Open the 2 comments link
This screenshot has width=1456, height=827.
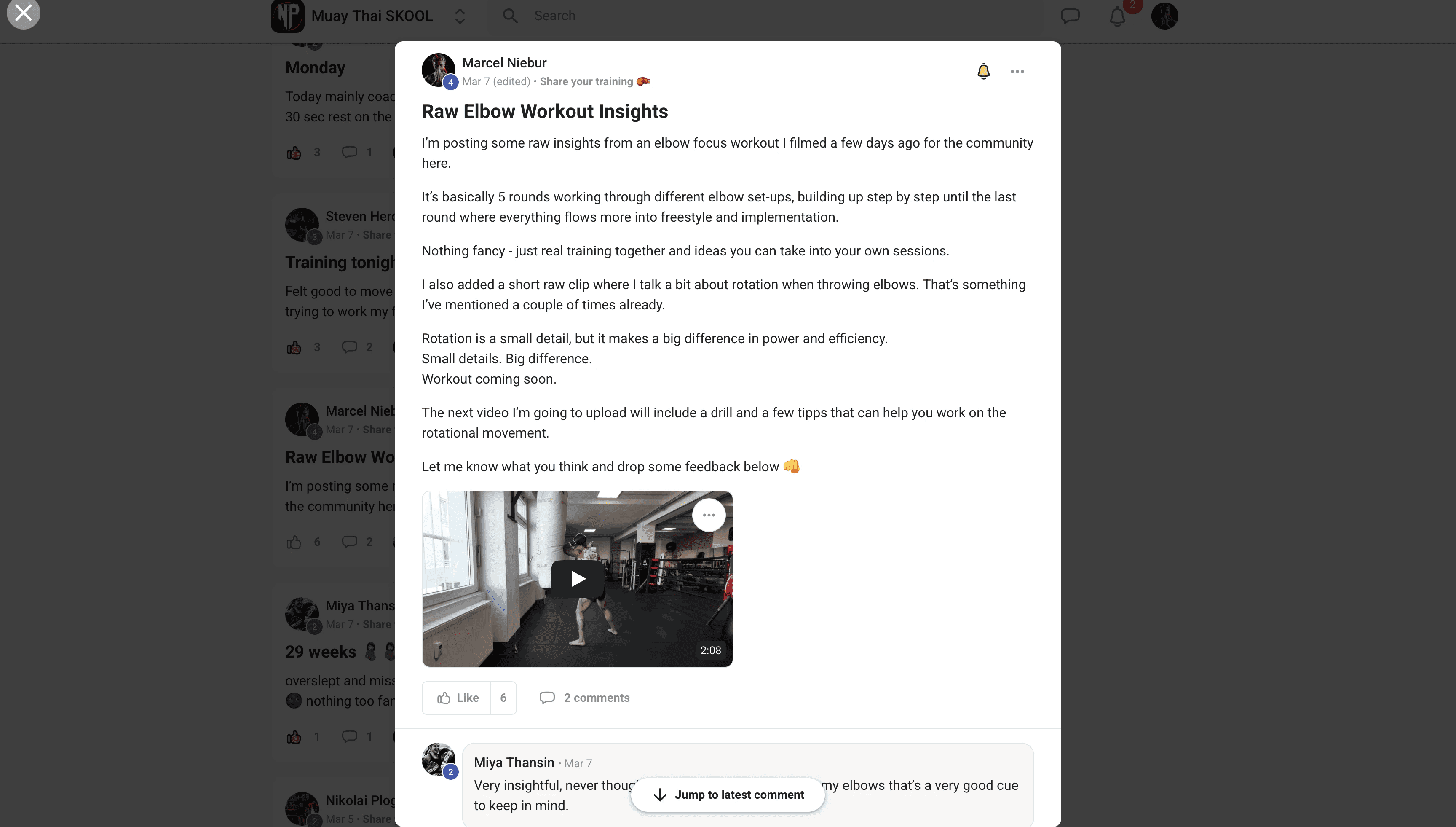pos(584,698)
